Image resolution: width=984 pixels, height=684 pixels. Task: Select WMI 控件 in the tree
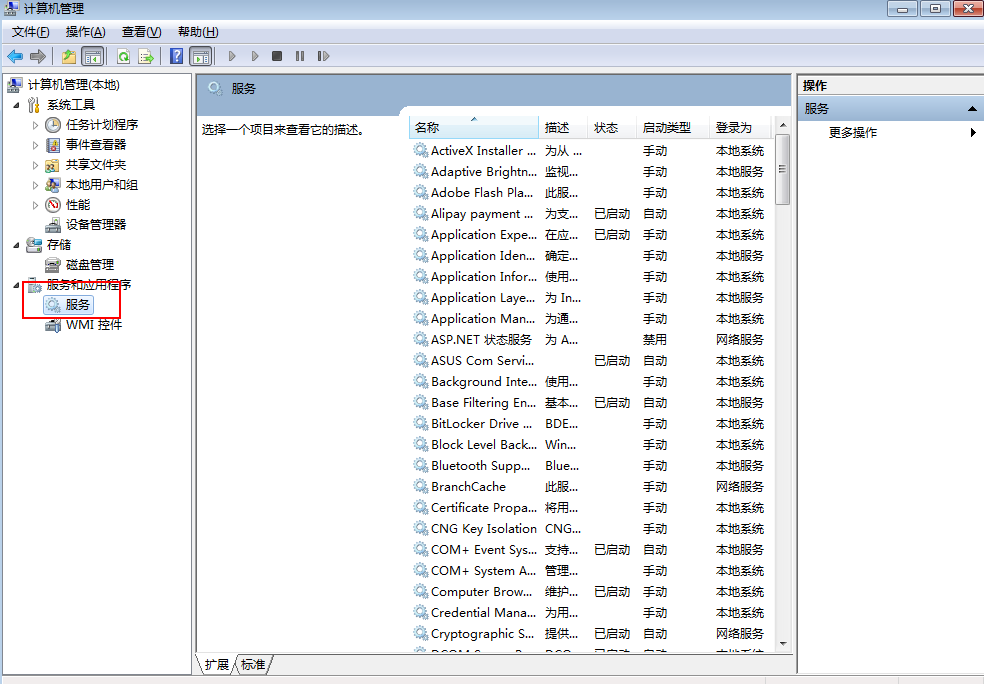point(94,325)
